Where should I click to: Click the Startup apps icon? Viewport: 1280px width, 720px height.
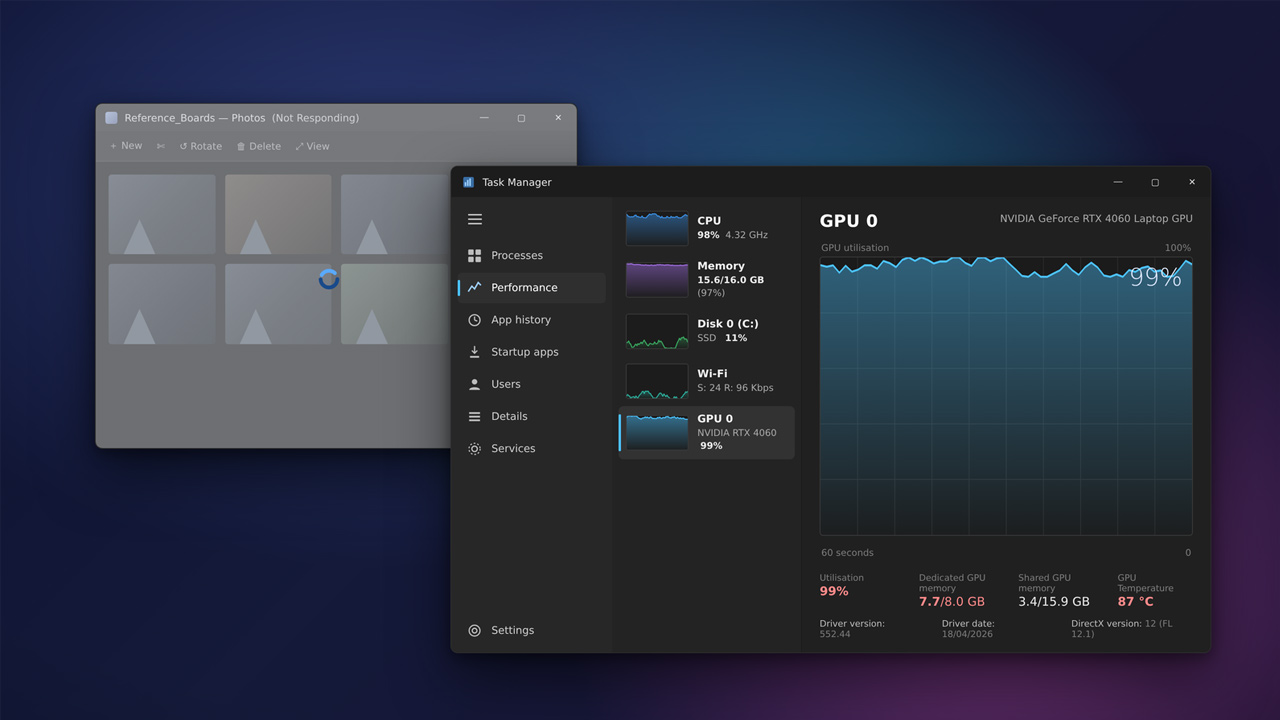tap(474, 352)
